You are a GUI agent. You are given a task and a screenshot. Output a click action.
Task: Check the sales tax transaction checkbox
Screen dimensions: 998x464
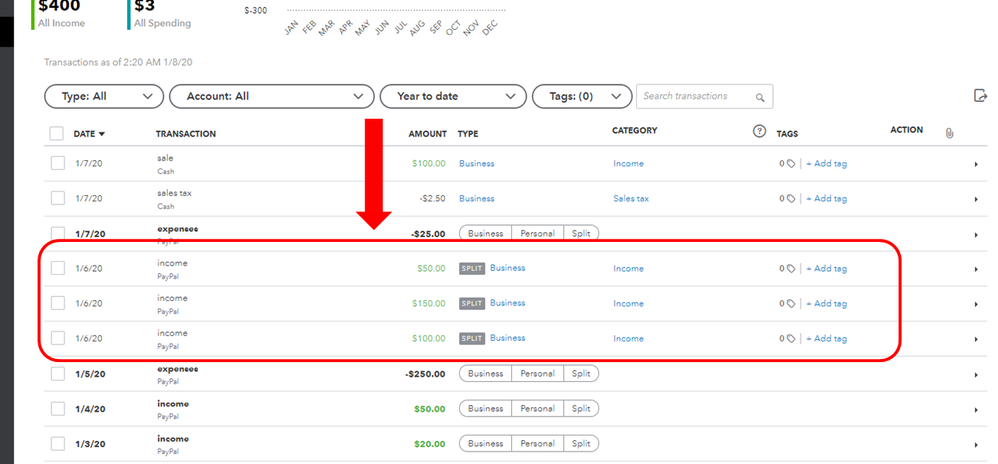tap(58, 198)
